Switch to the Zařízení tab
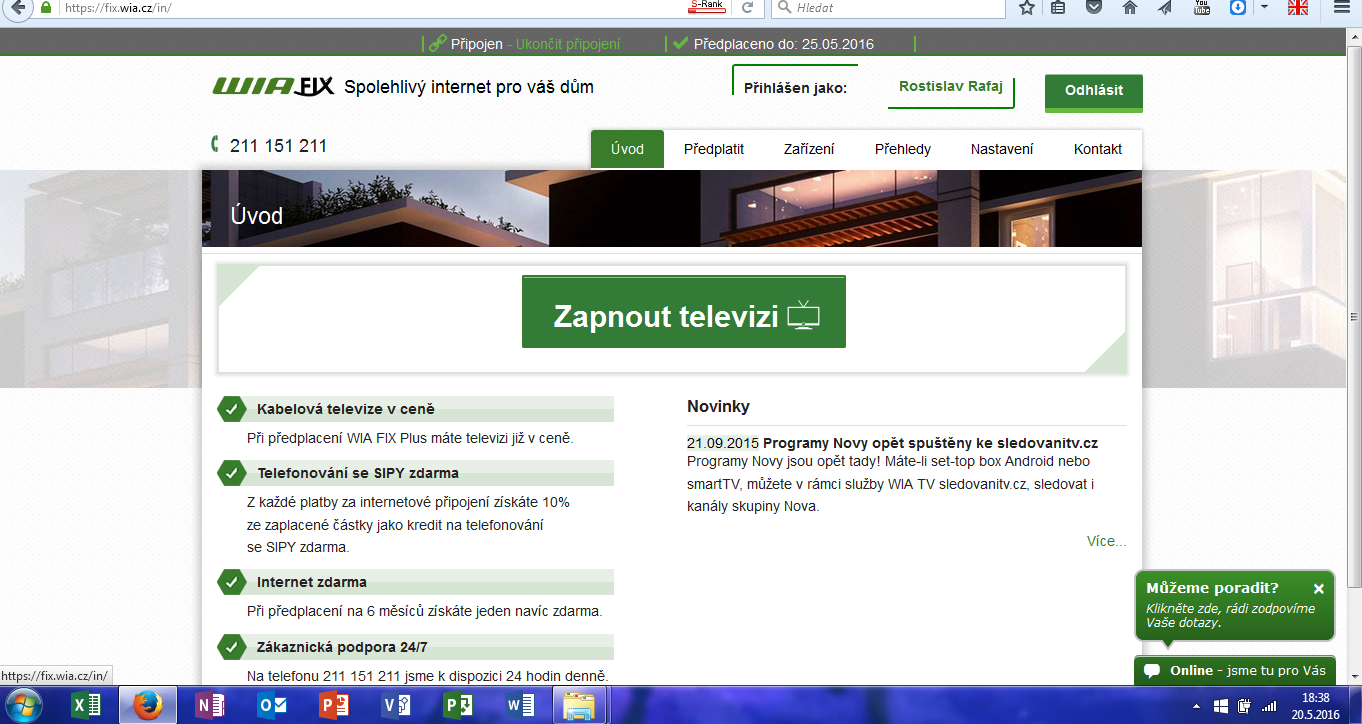Image resolution: width=1362 pixels, height=724 pixels. (x=809, y=149)
